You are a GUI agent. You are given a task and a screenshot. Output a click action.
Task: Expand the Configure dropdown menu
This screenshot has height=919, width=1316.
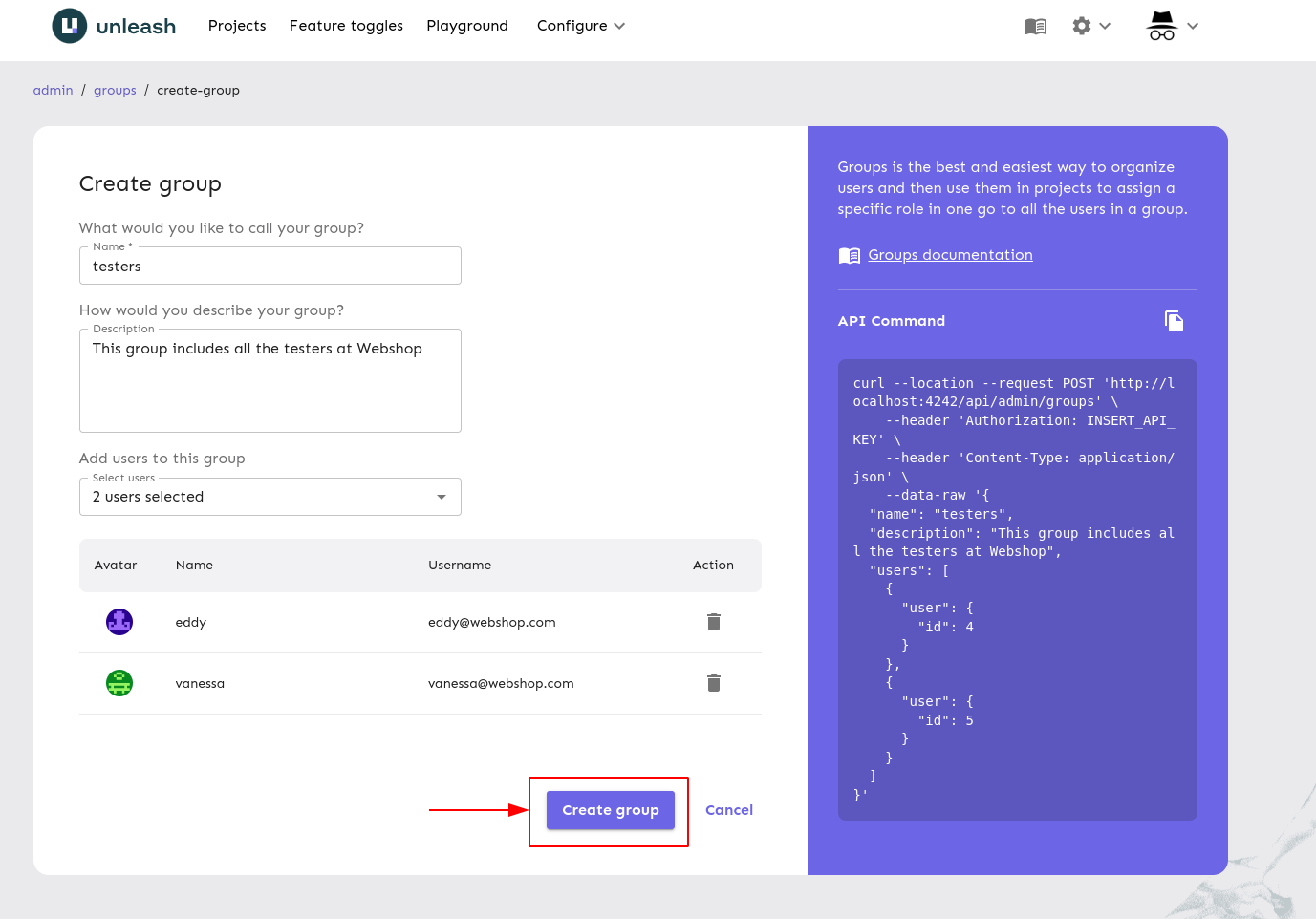tap(580, 26)
